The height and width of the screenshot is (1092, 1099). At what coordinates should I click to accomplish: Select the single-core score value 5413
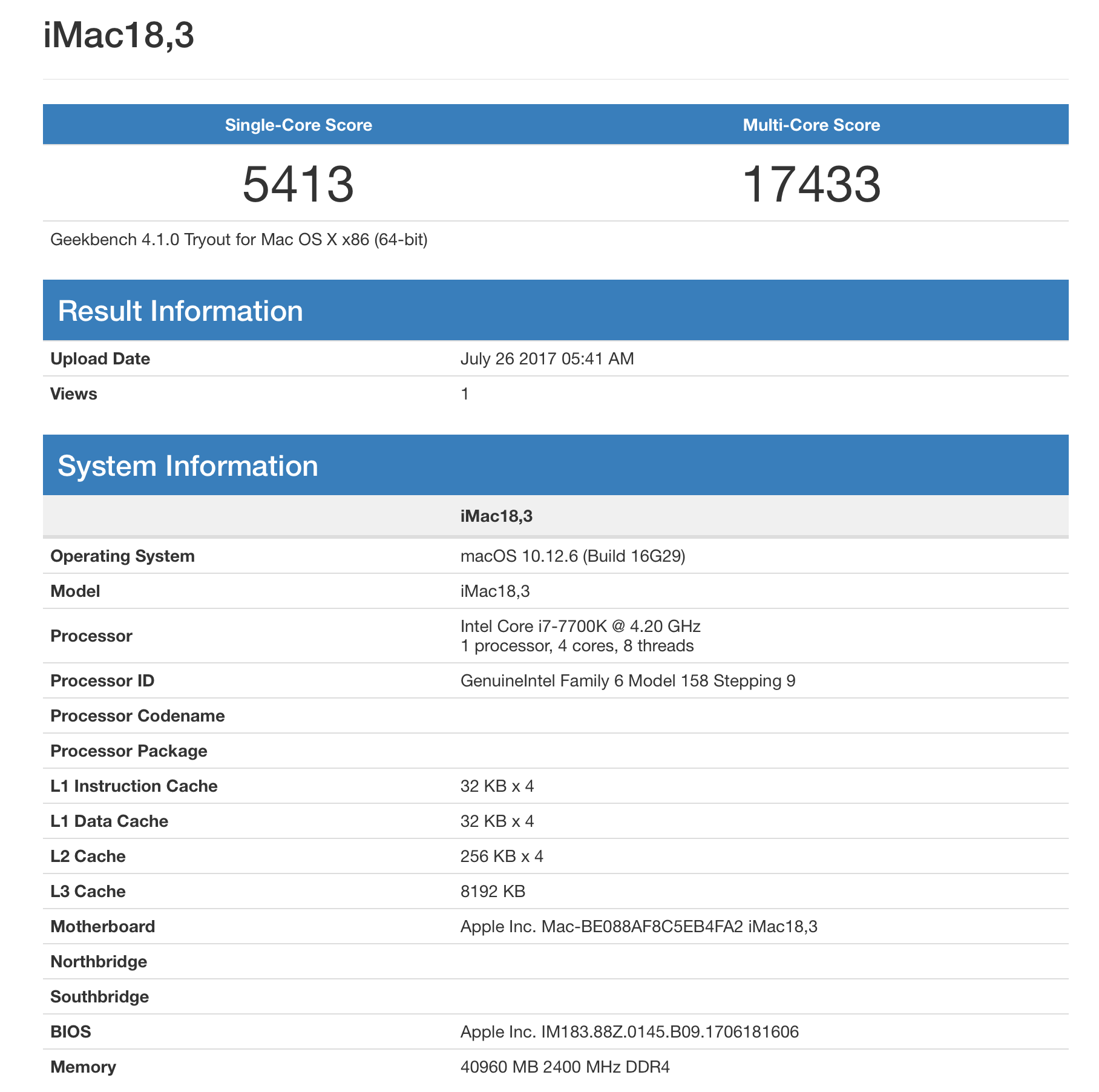pyautogui.click(x=298, y=184)
